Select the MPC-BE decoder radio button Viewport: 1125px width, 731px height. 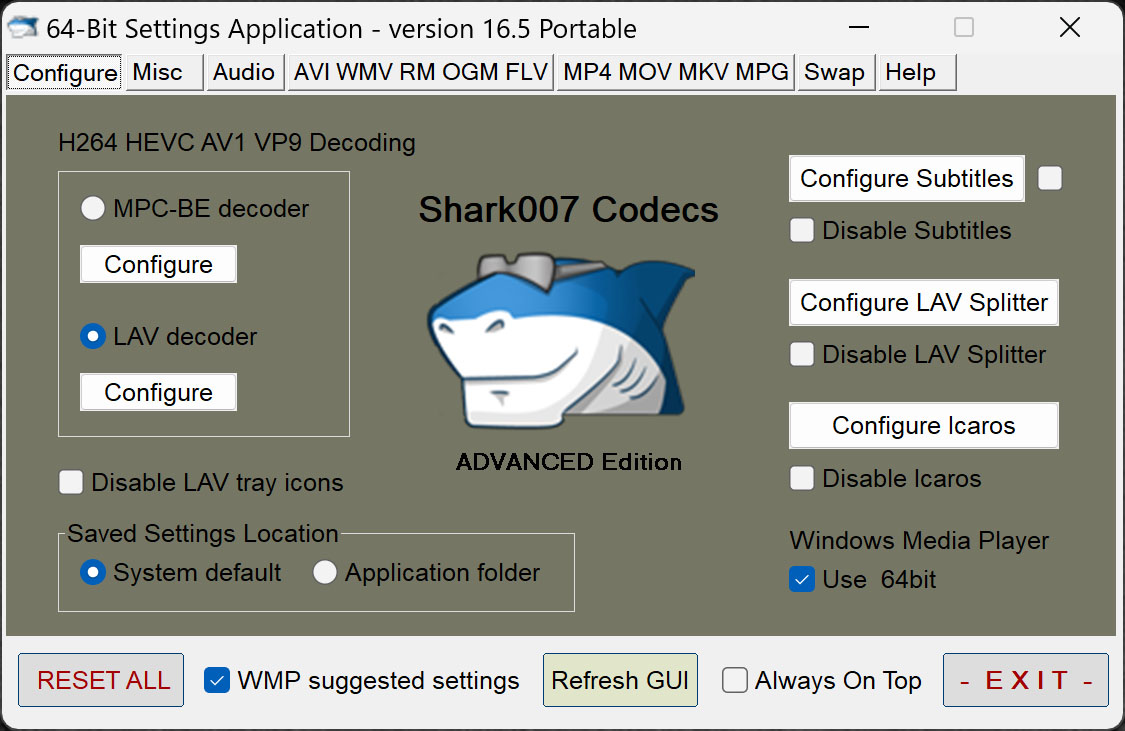pos(93,209)
